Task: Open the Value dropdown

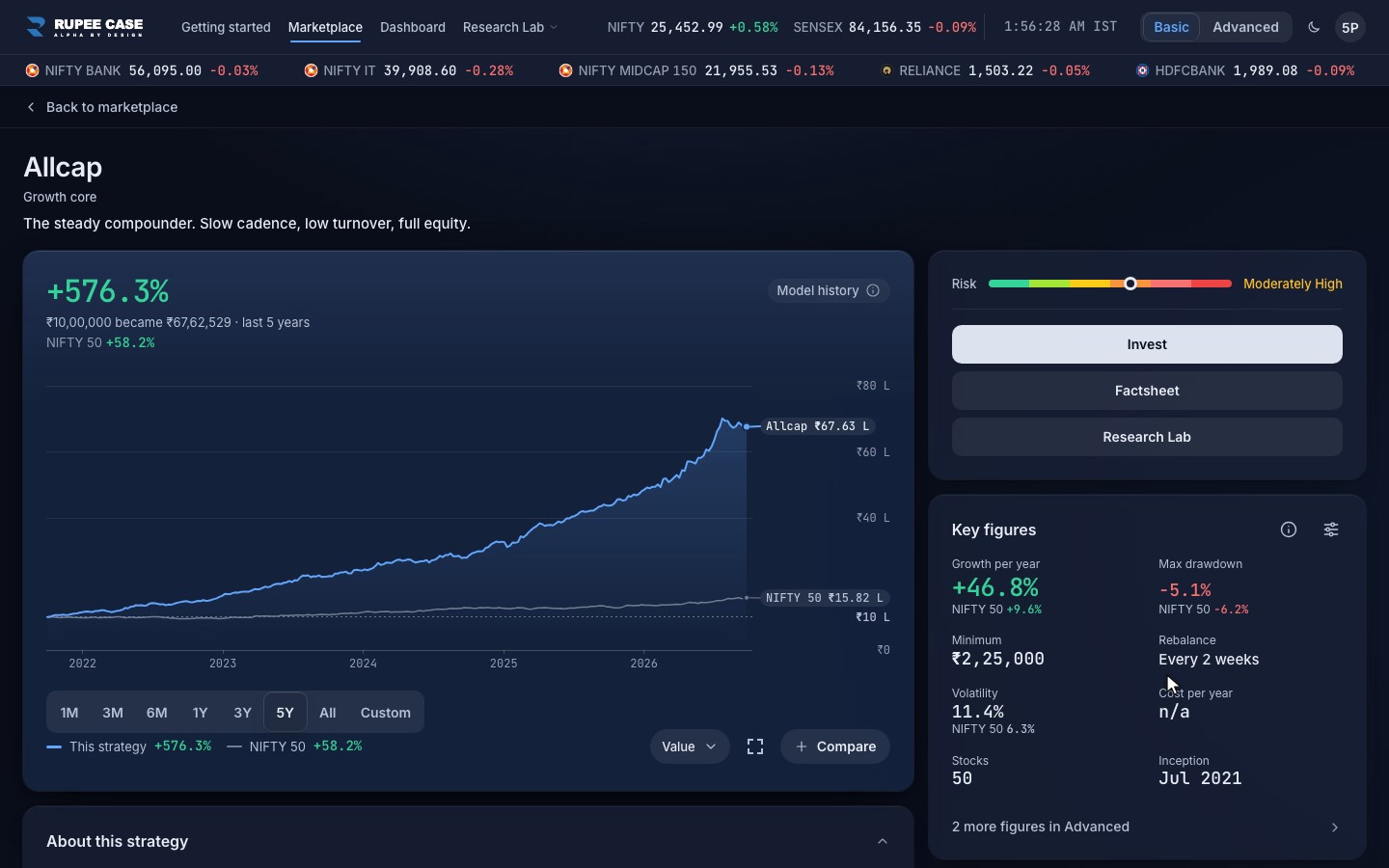Action: [690, 746]
